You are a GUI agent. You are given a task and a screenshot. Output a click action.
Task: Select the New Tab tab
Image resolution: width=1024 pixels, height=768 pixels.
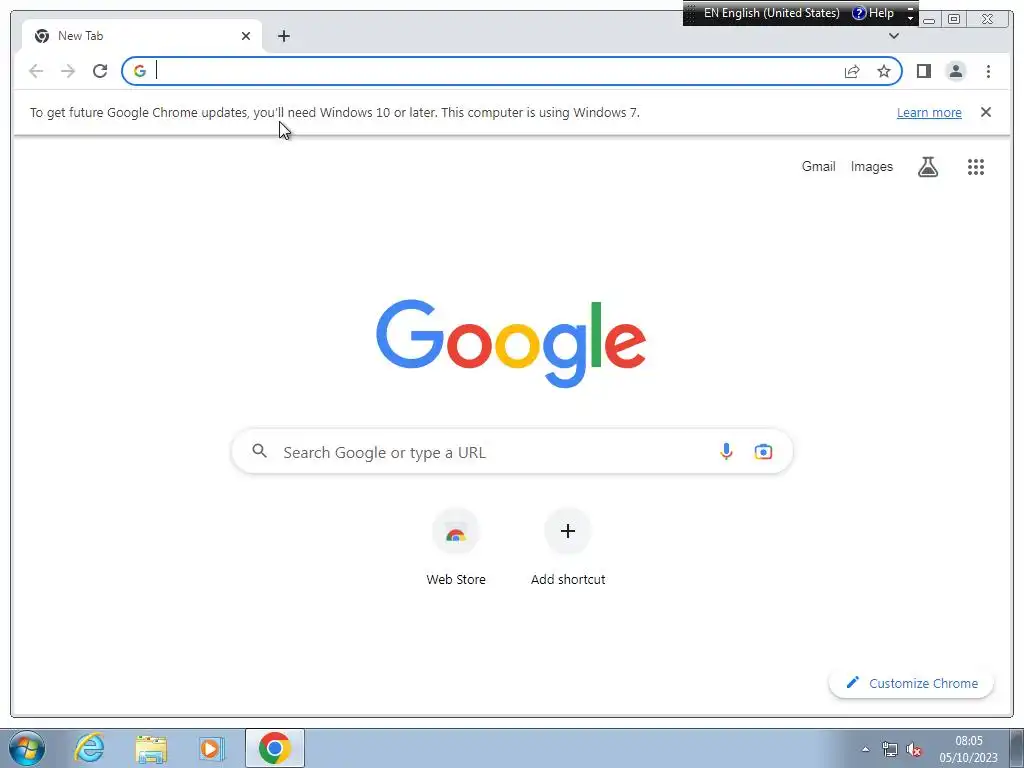(142, 36)
